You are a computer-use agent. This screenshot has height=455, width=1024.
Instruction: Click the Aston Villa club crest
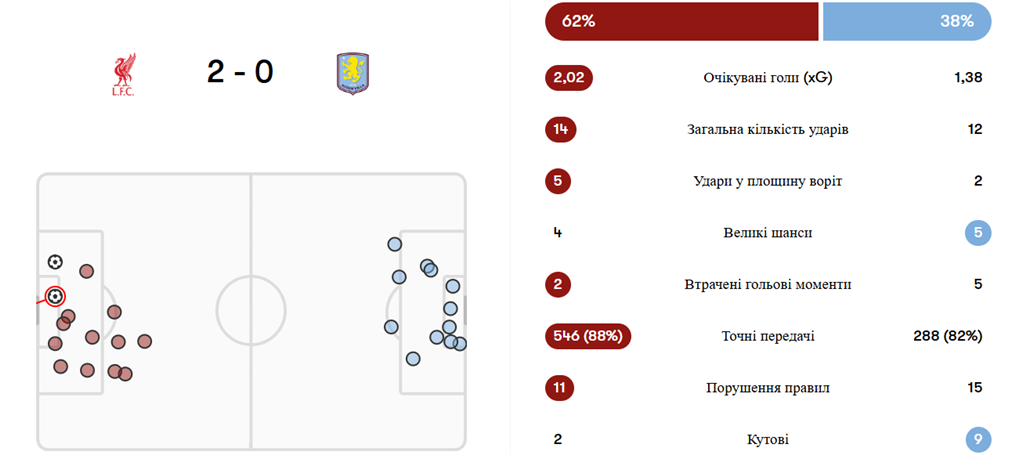point(351,74)
